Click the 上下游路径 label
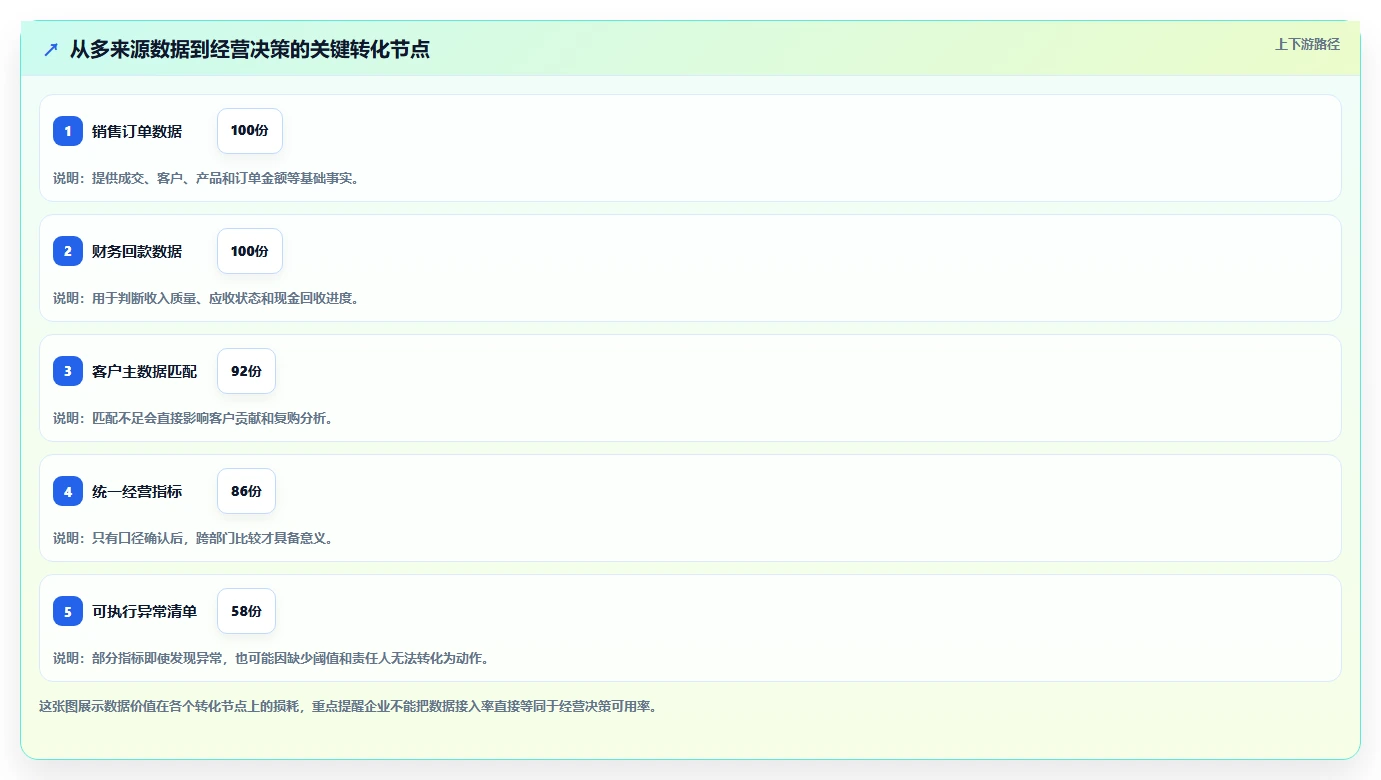1381x780 pixels. [1307, 44]
